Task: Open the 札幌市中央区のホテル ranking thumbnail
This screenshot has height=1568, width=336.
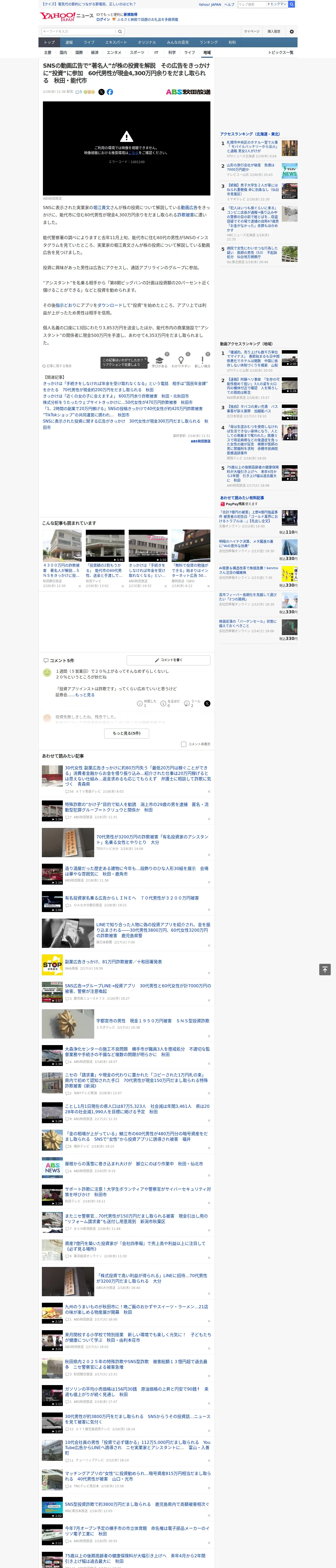Action: [290, 148]
